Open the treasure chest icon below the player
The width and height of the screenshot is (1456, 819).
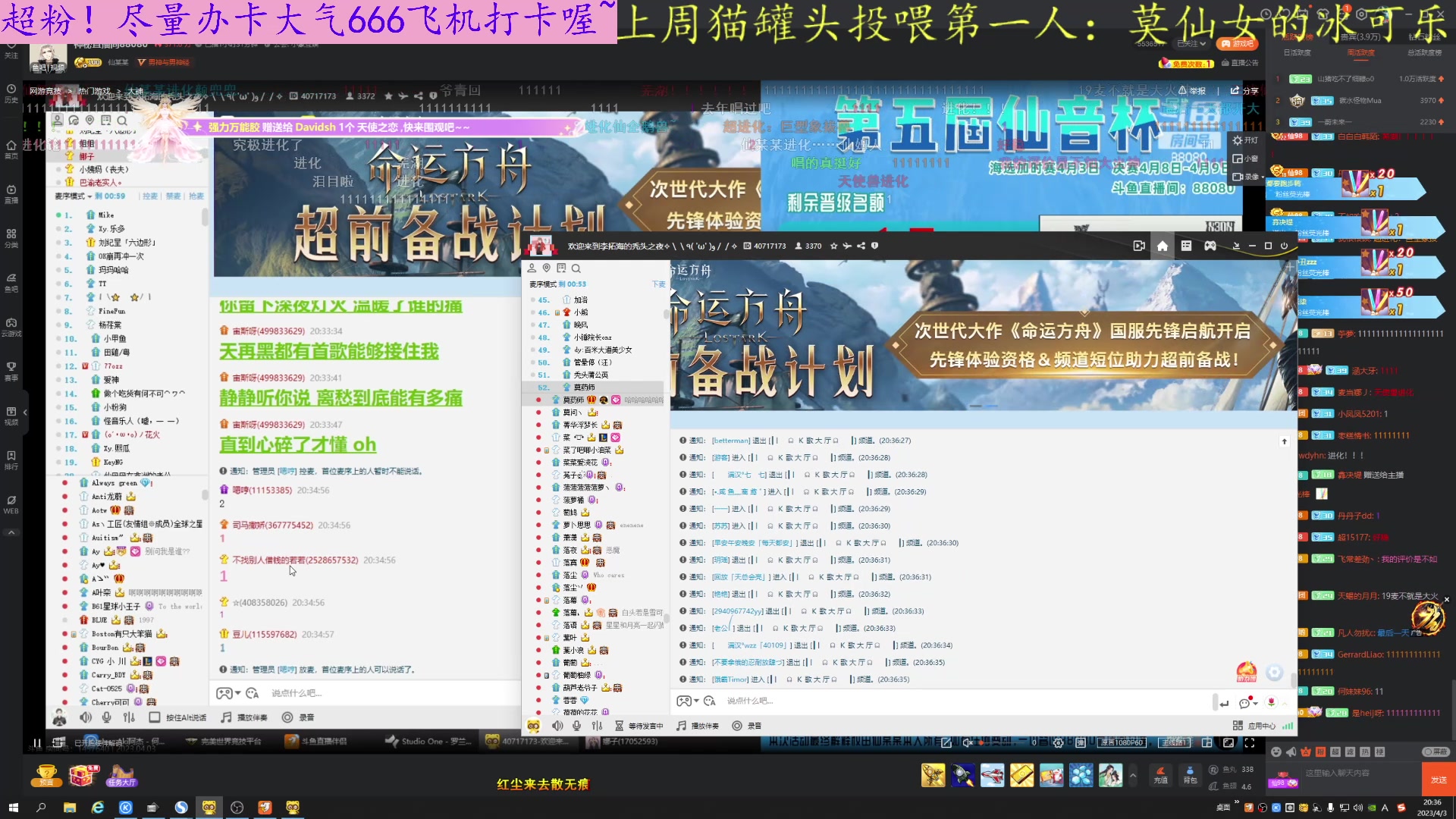click(83, 775)
